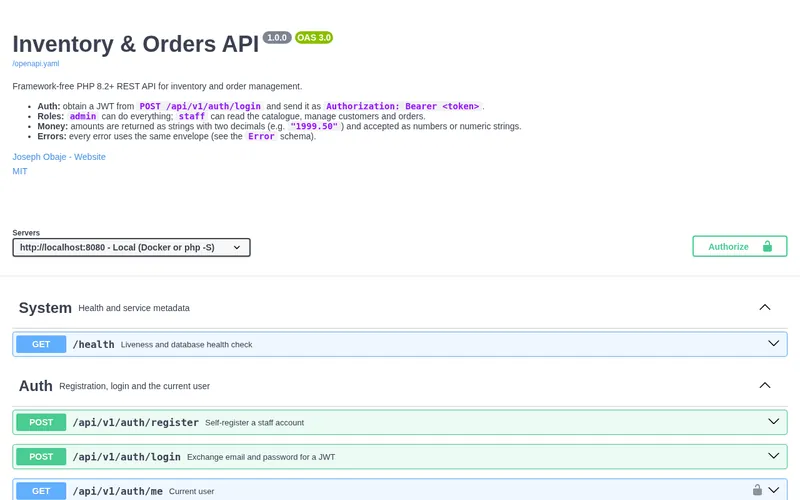
Task: Click the POST badge for /api/v1/auth/login
Action: [41, 457]
